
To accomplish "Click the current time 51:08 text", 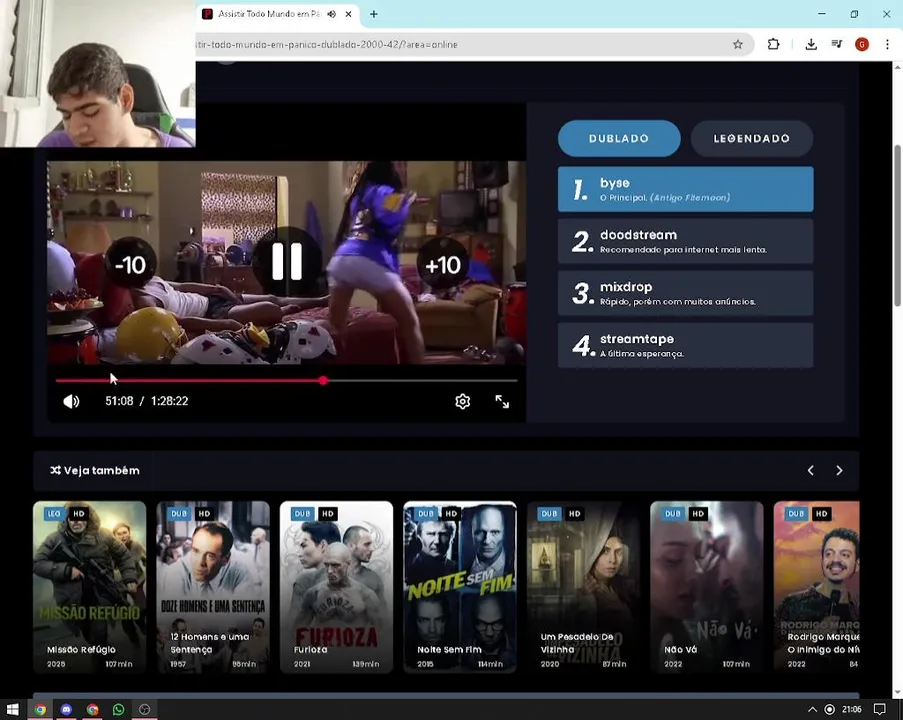I will pyautogui.click(x=119, y=401).
